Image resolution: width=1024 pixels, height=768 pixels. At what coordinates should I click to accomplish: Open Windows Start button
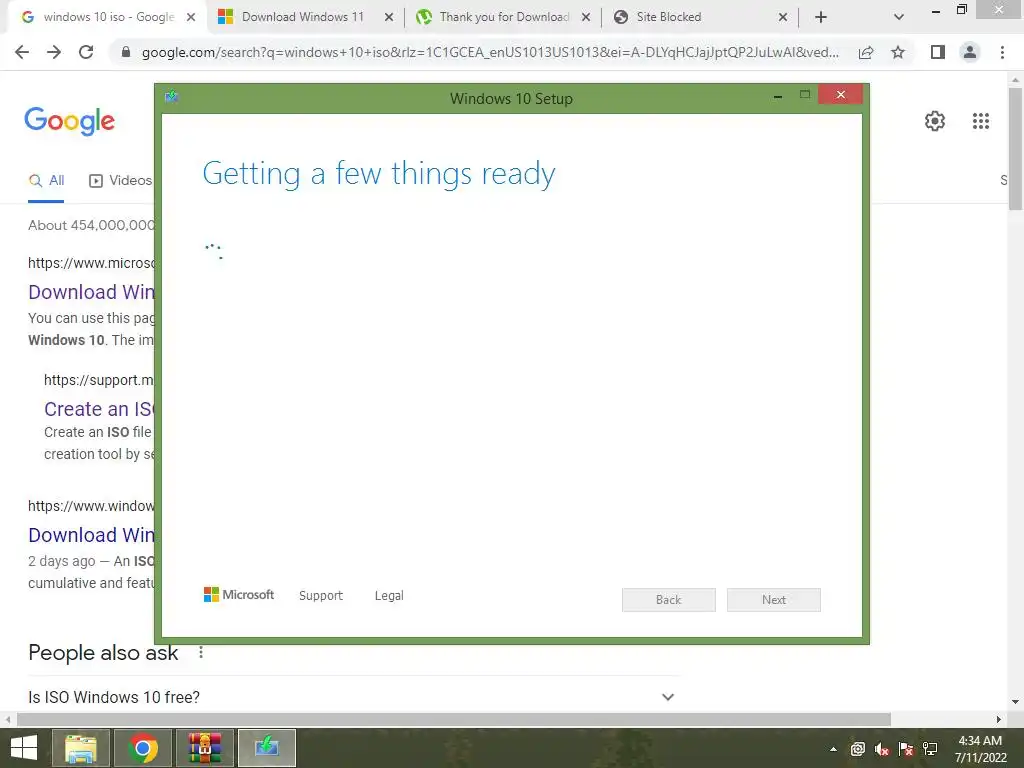[24, 748]
